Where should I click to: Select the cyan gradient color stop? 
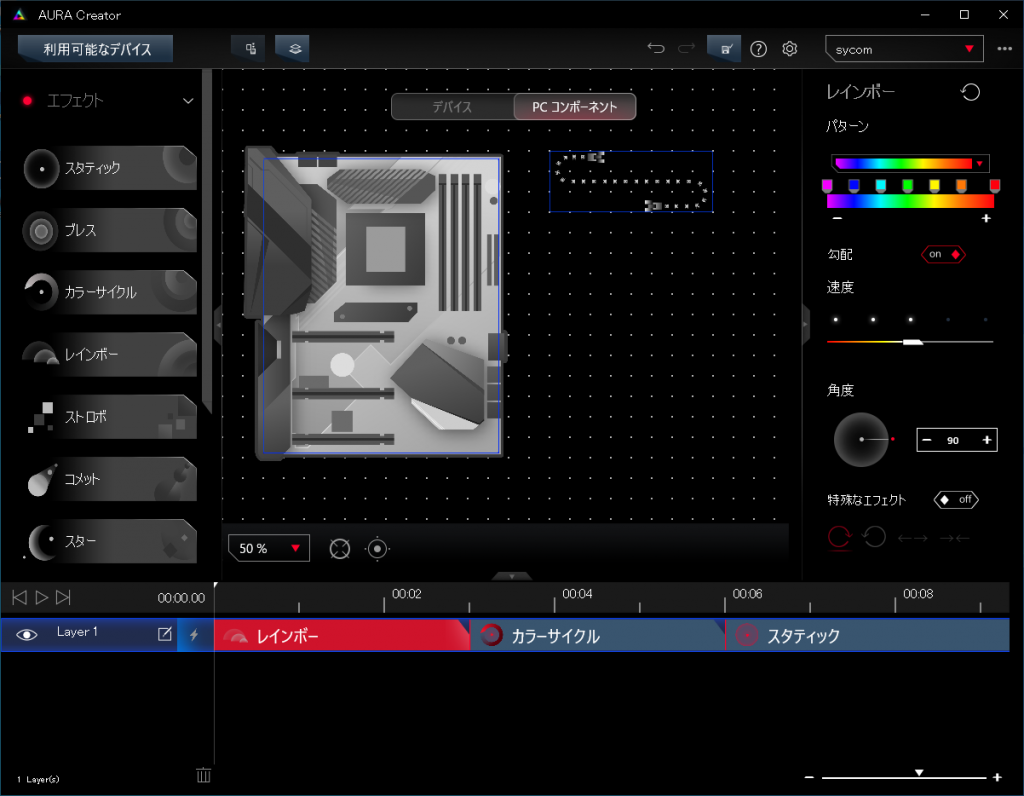pyautogui.click(x=881, y=186)
